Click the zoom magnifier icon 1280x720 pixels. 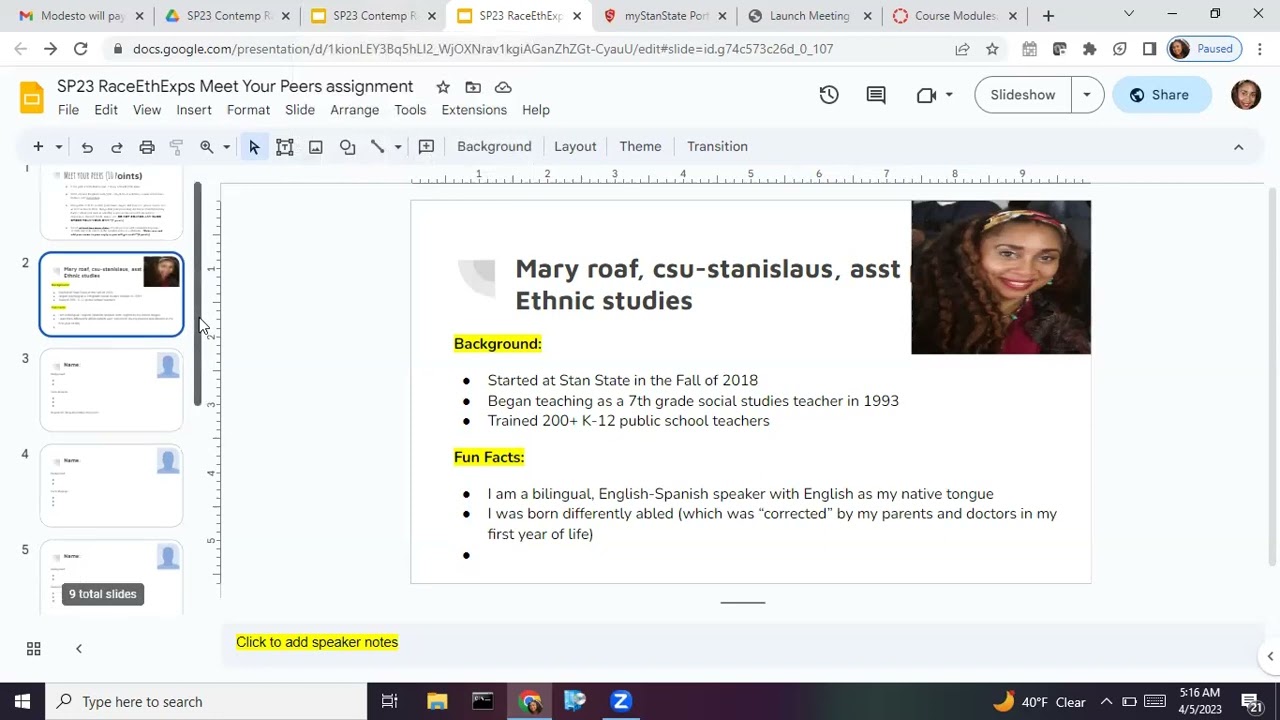coord(207,147)
